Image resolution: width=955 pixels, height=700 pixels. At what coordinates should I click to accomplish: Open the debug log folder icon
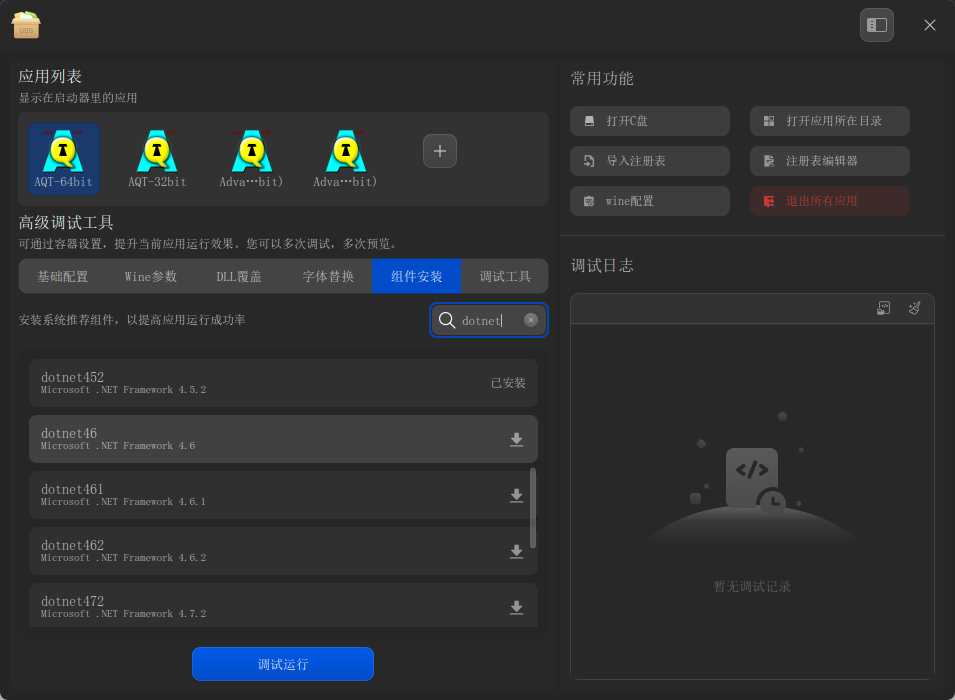coord(883,308)
